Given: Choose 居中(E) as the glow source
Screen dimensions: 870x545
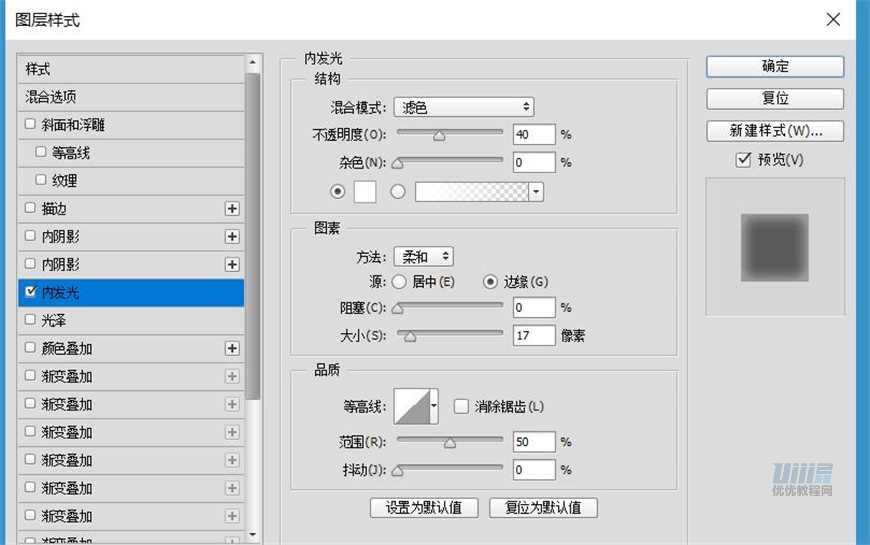Looking at the screenshot, I should click(399, 282).
